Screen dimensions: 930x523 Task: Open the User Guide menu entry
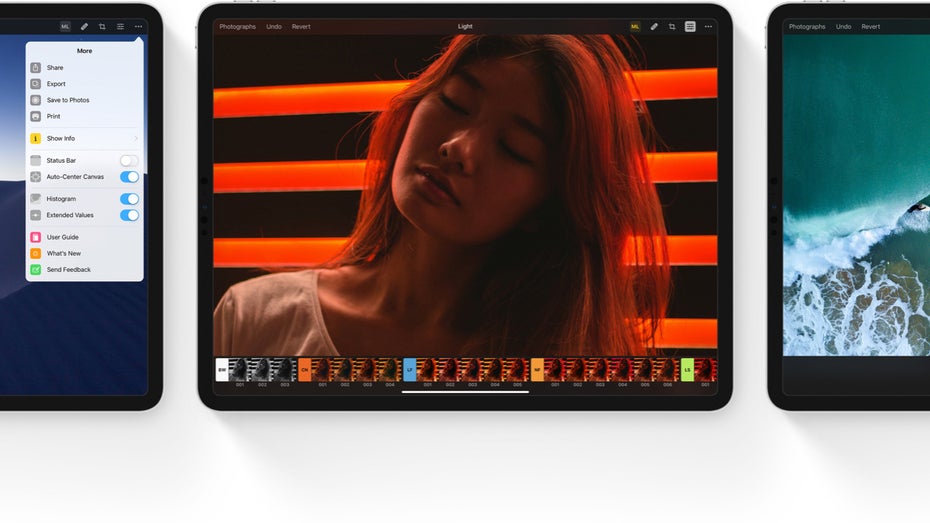click(62, 237)
